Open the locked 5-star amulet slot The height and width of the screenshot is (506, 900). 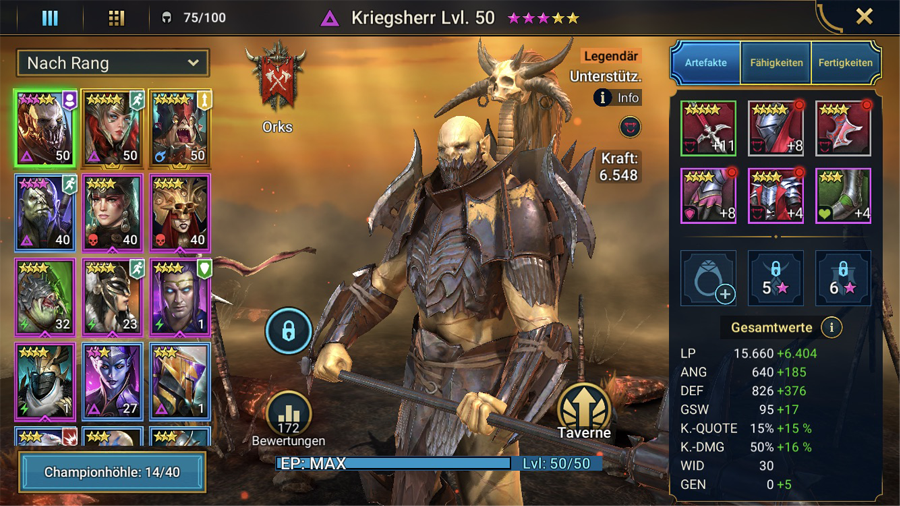[x=775, y=278]
